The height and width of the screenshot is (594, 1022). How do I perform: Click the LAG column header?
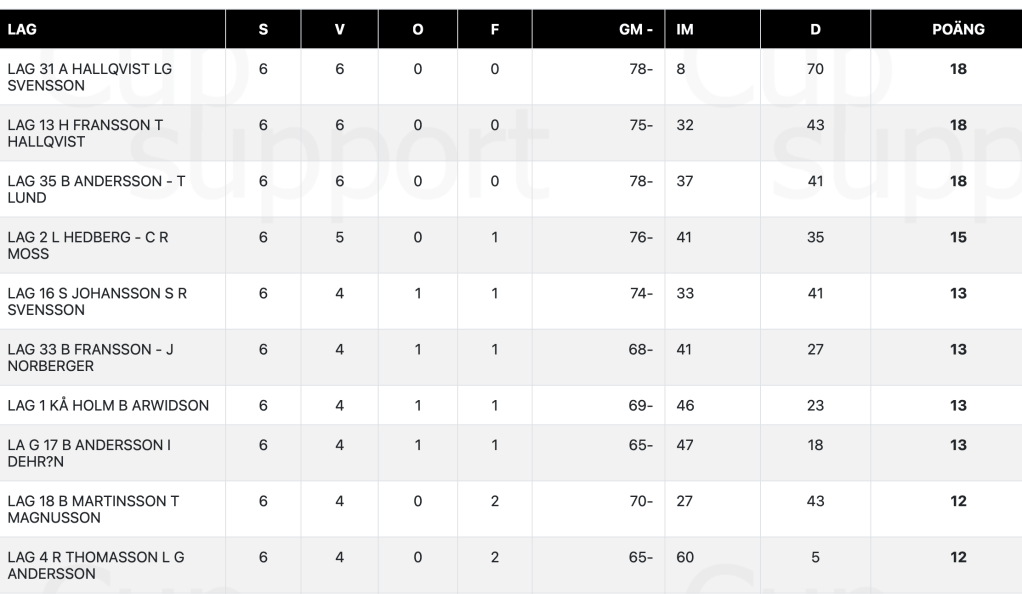[x=22, y=30]
